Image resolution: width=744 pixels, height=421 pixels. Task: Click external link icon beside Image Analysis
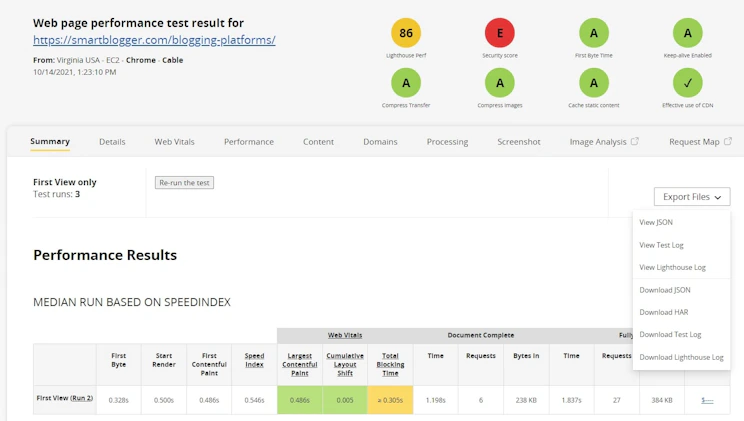point(634,141)
